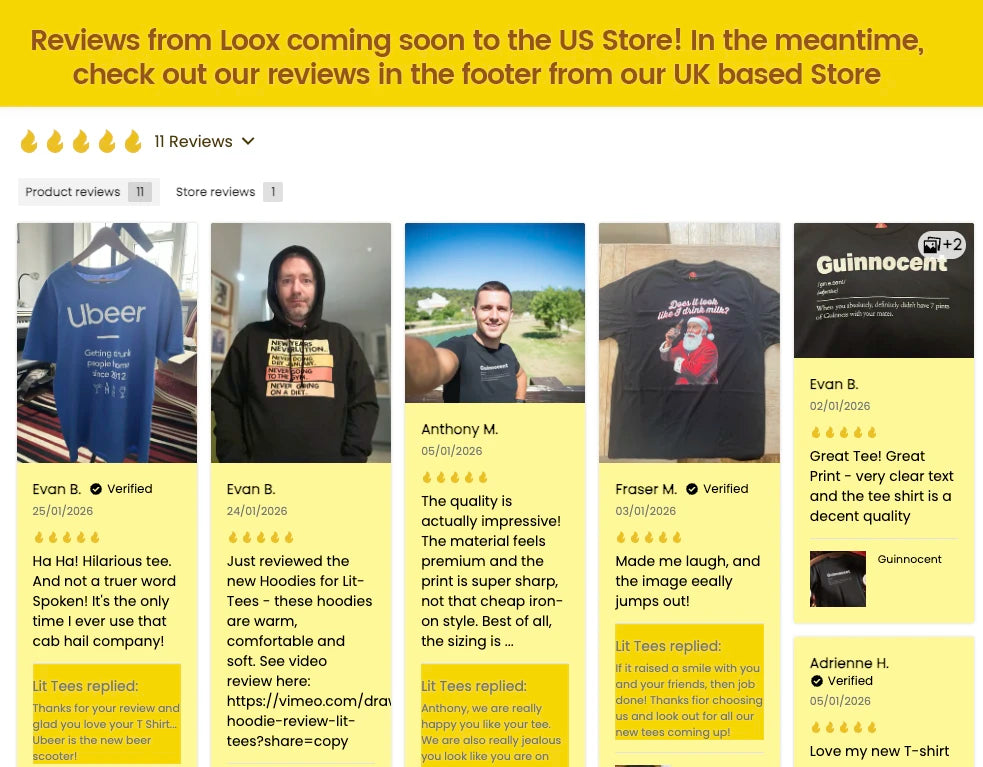This screenshot has height=767, width=983.
Task: Switch to the Store reviews tab
Action: click(x=229, y=192)
